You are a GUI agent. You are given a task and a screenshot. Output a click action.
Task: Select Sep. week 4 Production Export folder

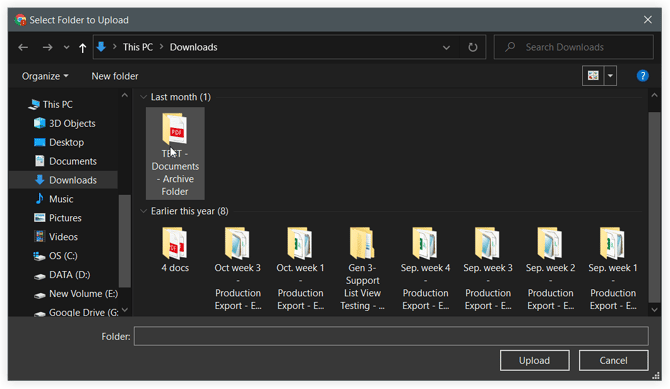click(x=425, y=268)
